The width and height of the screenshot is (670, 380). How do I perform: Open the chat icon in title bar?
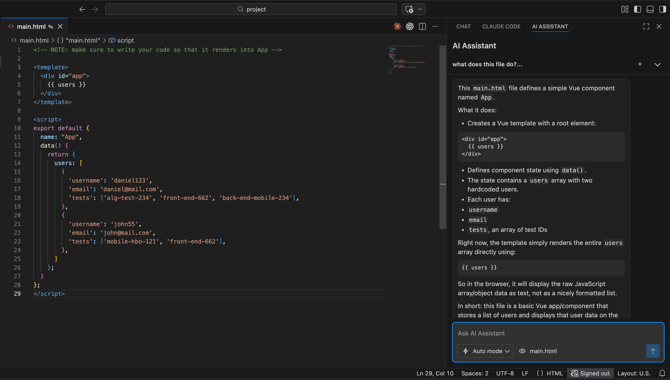pos(409,9)
